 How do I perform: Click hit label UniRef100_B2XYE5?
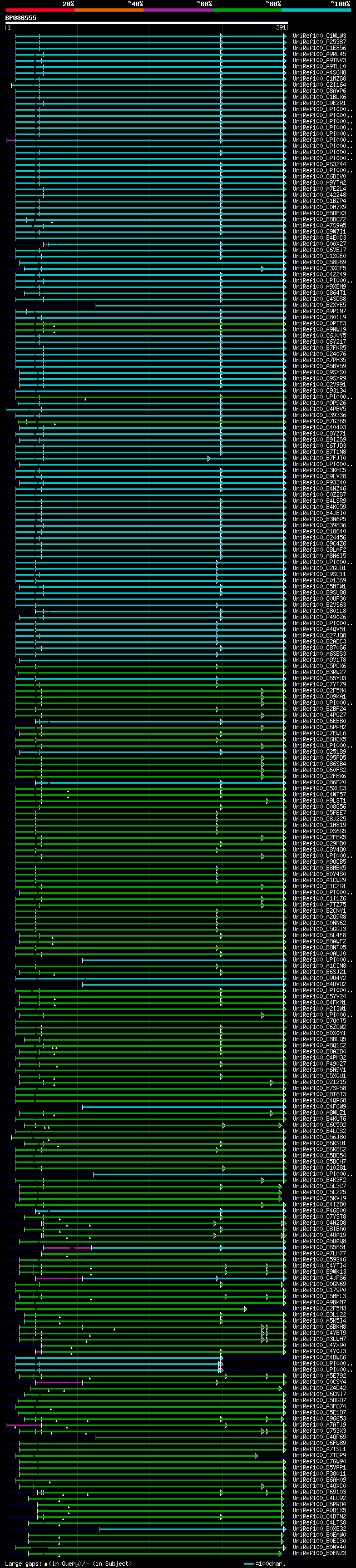pos(319,305)
